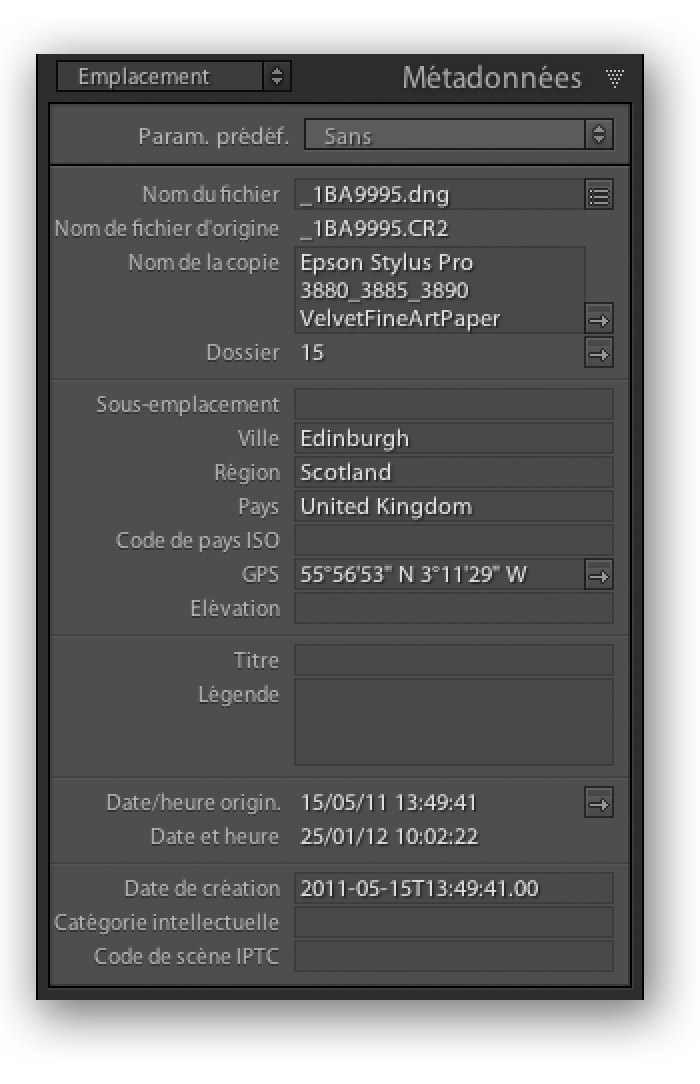Click the GPS coordinates field
700x1084 pixels.
point(439,574)
